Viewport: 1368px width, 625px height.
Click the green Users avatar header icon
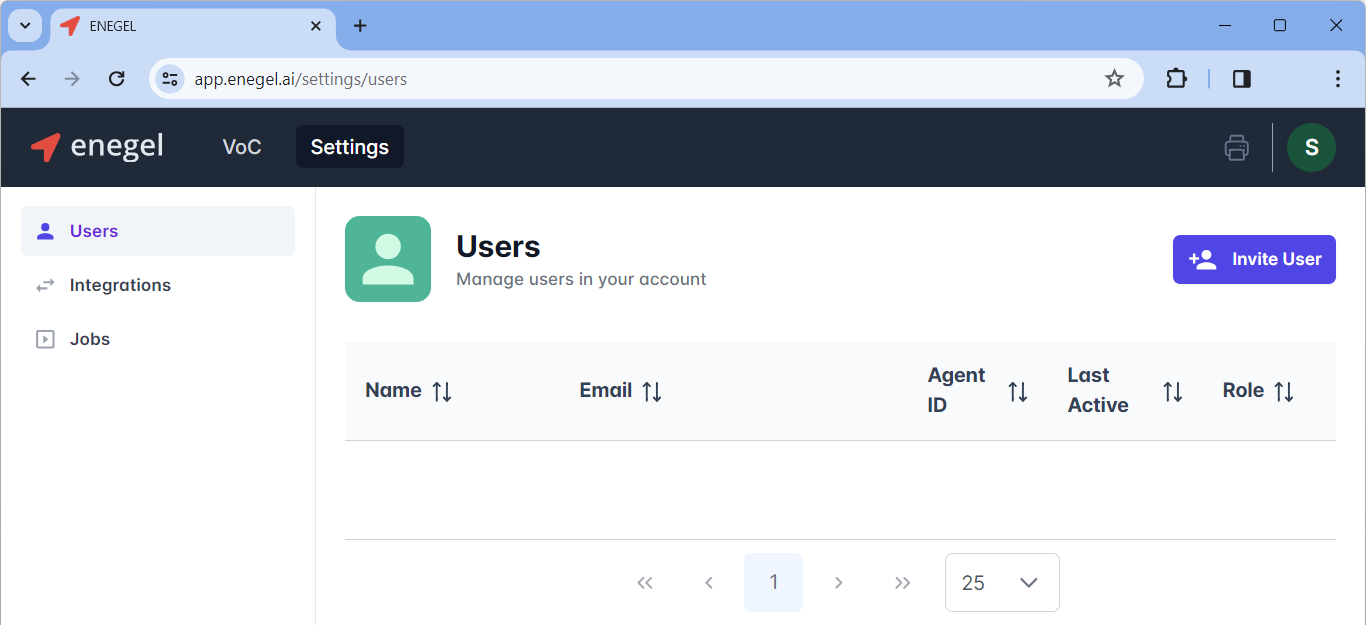coord(388,259)
